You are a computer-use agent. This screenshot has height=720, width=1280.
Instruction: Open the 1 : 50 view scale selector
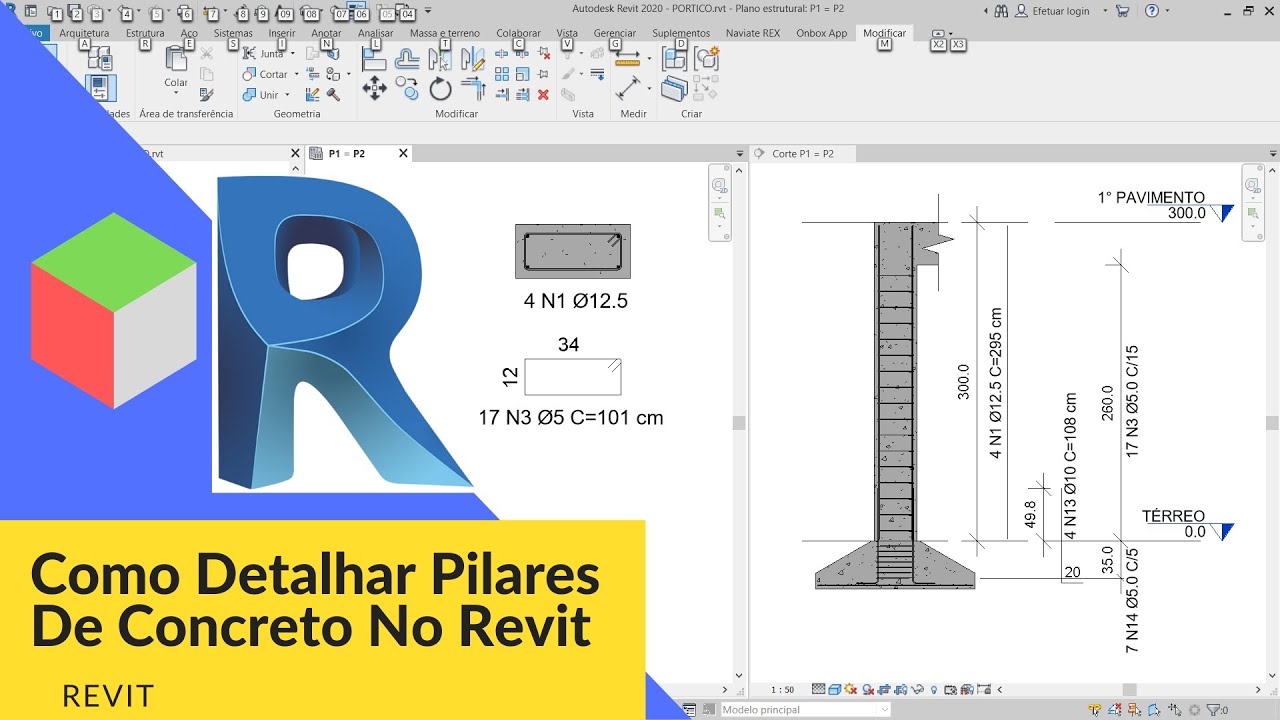(783, 690)
